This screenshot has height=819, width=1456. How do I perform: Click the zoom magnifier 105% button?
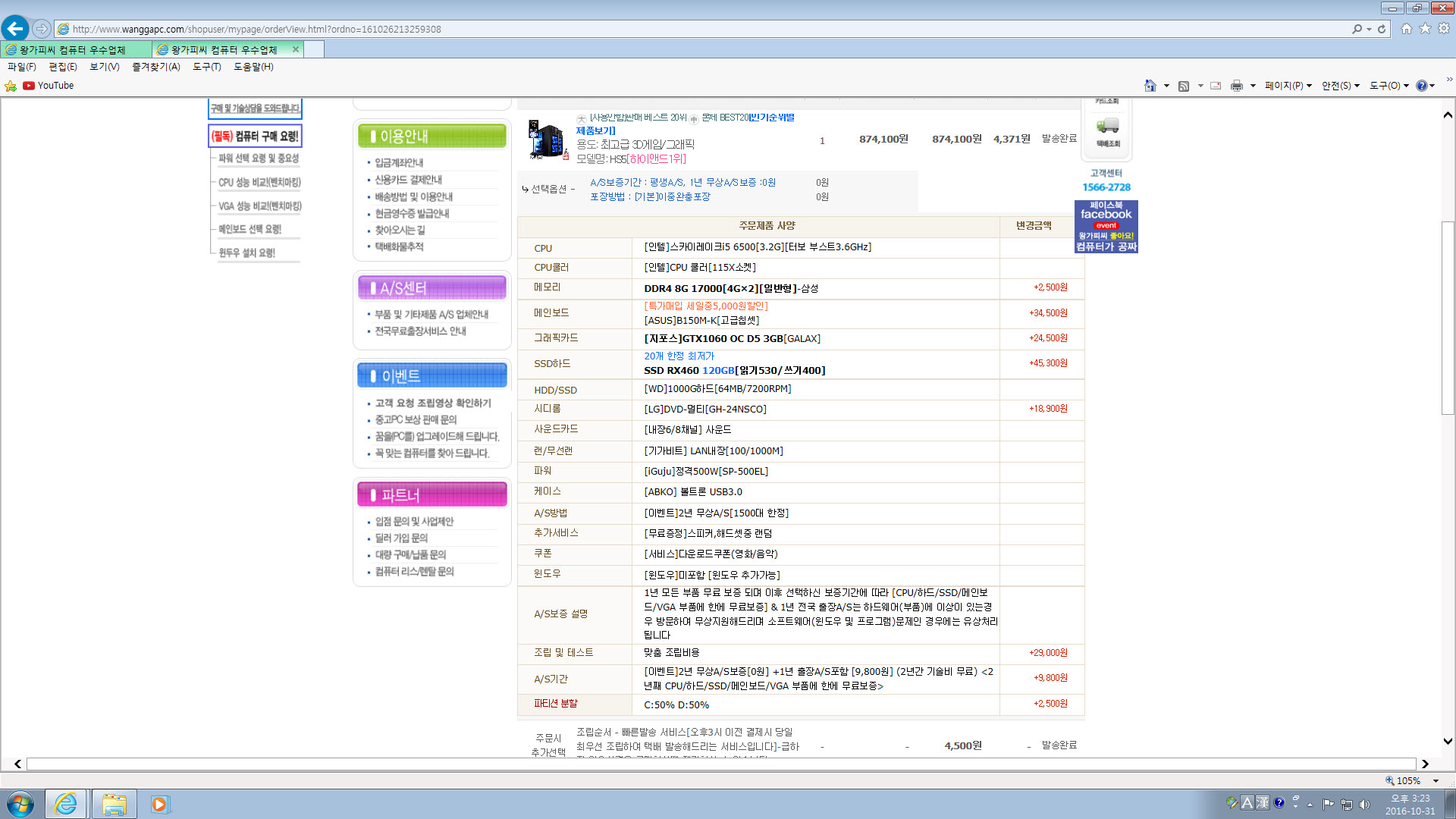(1403, 780)
